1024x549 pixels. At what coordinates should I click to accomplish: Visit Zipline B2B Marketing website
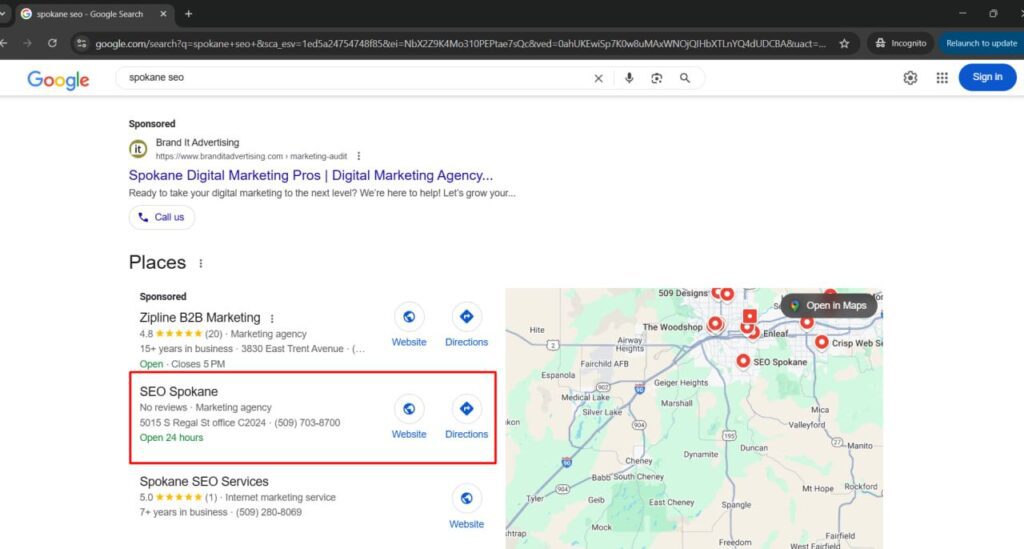pyautogui.click(x=409, y=325)
